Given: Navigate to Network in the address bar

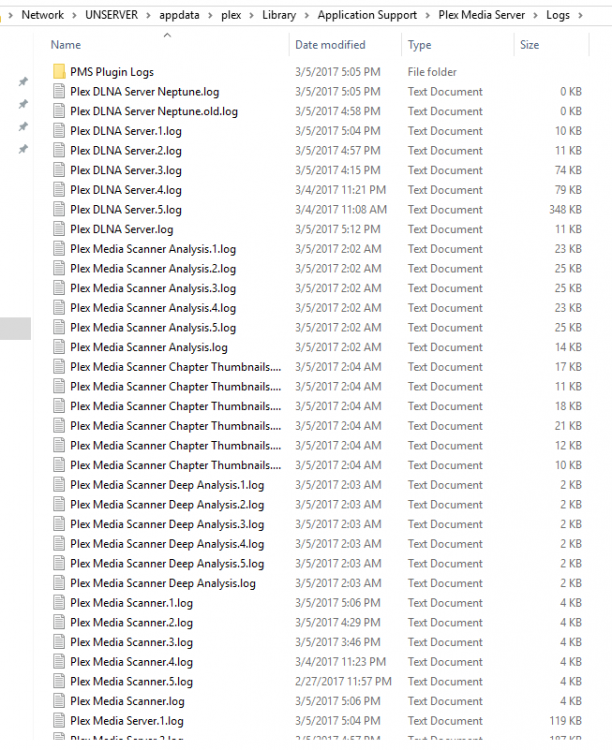Looking at the screenshot, I should (x=43, y=15).
